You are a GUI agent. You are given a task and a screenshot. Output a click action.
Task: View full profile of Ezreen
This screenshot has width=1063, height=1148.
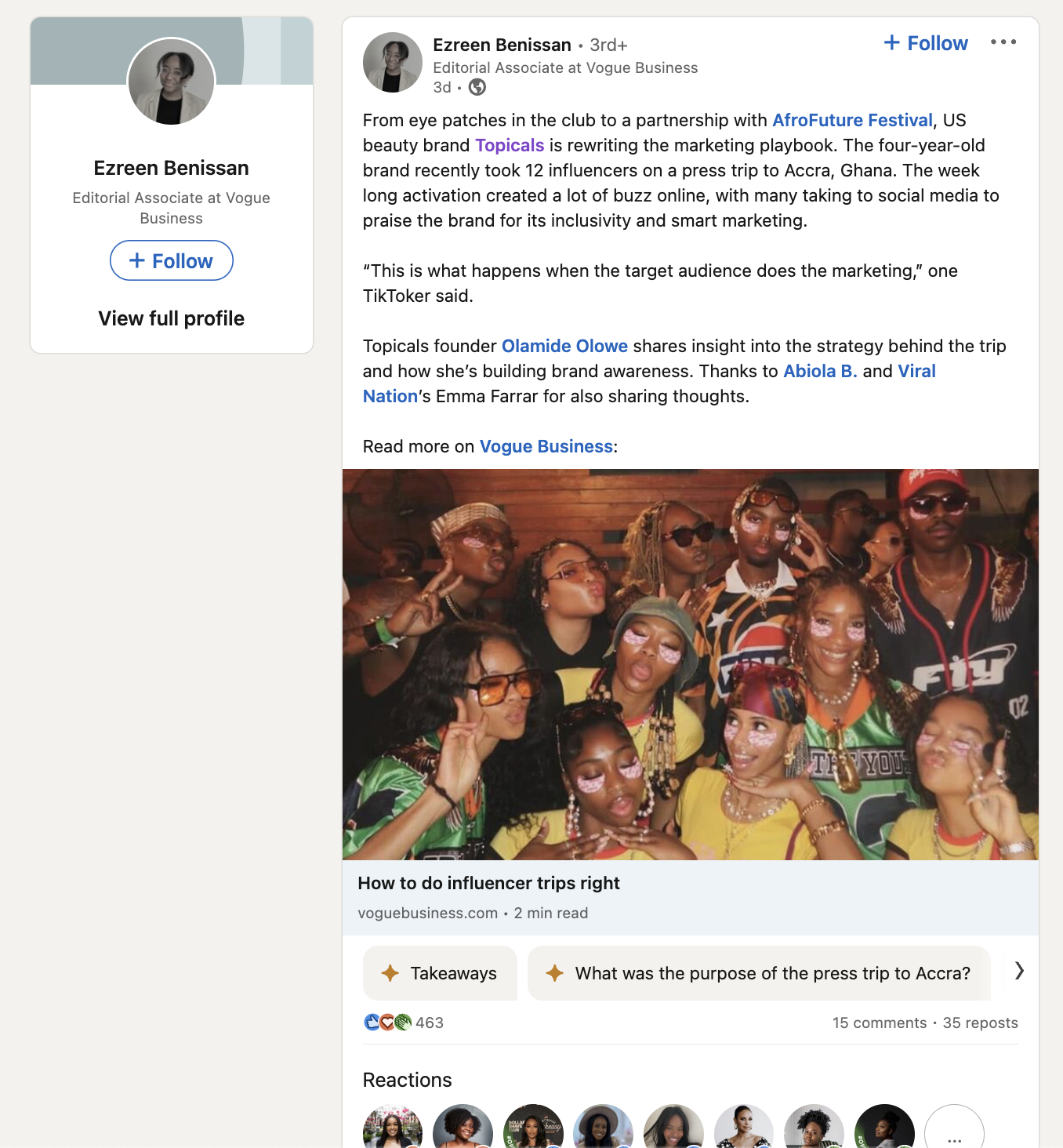point(171,318)
